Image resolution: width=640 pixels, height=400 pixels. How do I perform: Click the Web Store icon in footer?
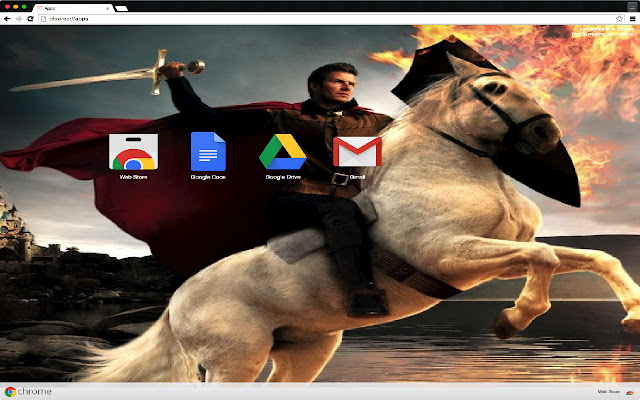630,392
